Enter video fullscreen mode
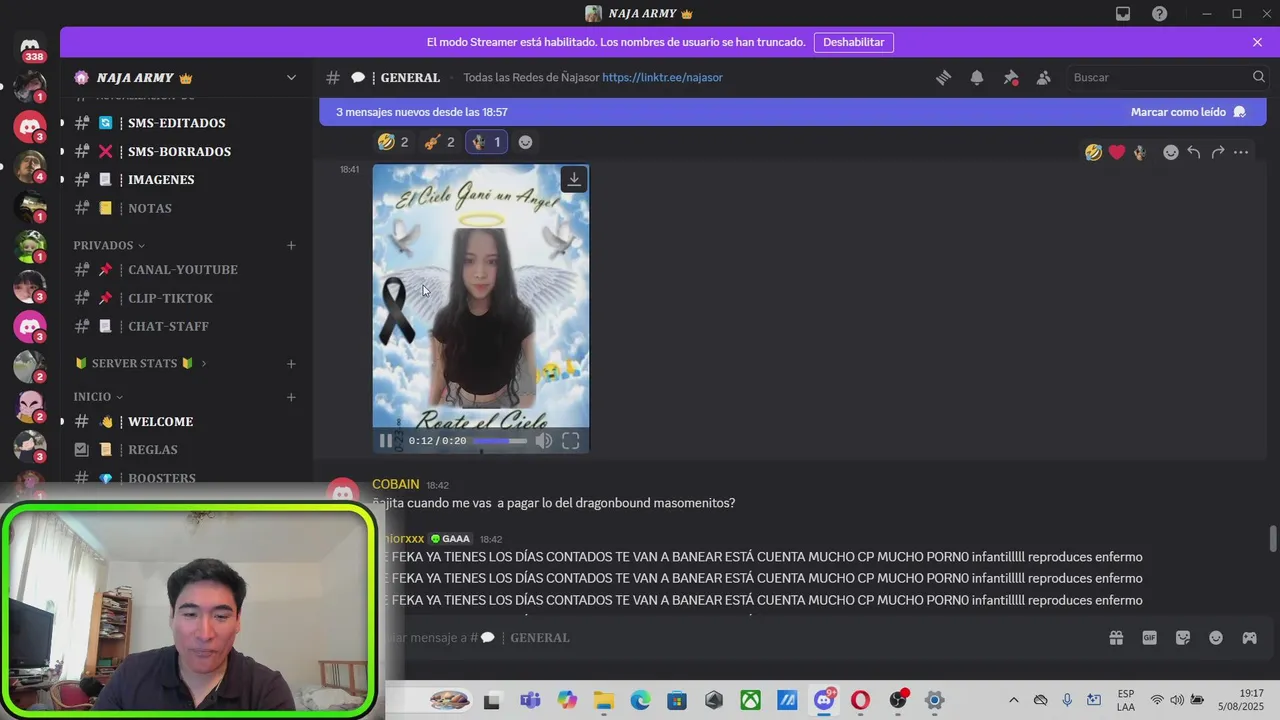The image size is (1280, 720). click(571, 441)
